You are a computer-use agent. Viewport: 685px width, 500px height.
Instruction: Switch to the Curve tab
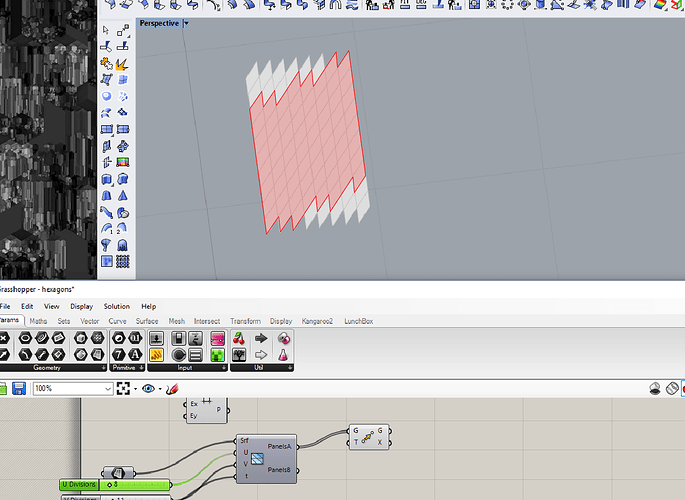(x=118, y=321)
